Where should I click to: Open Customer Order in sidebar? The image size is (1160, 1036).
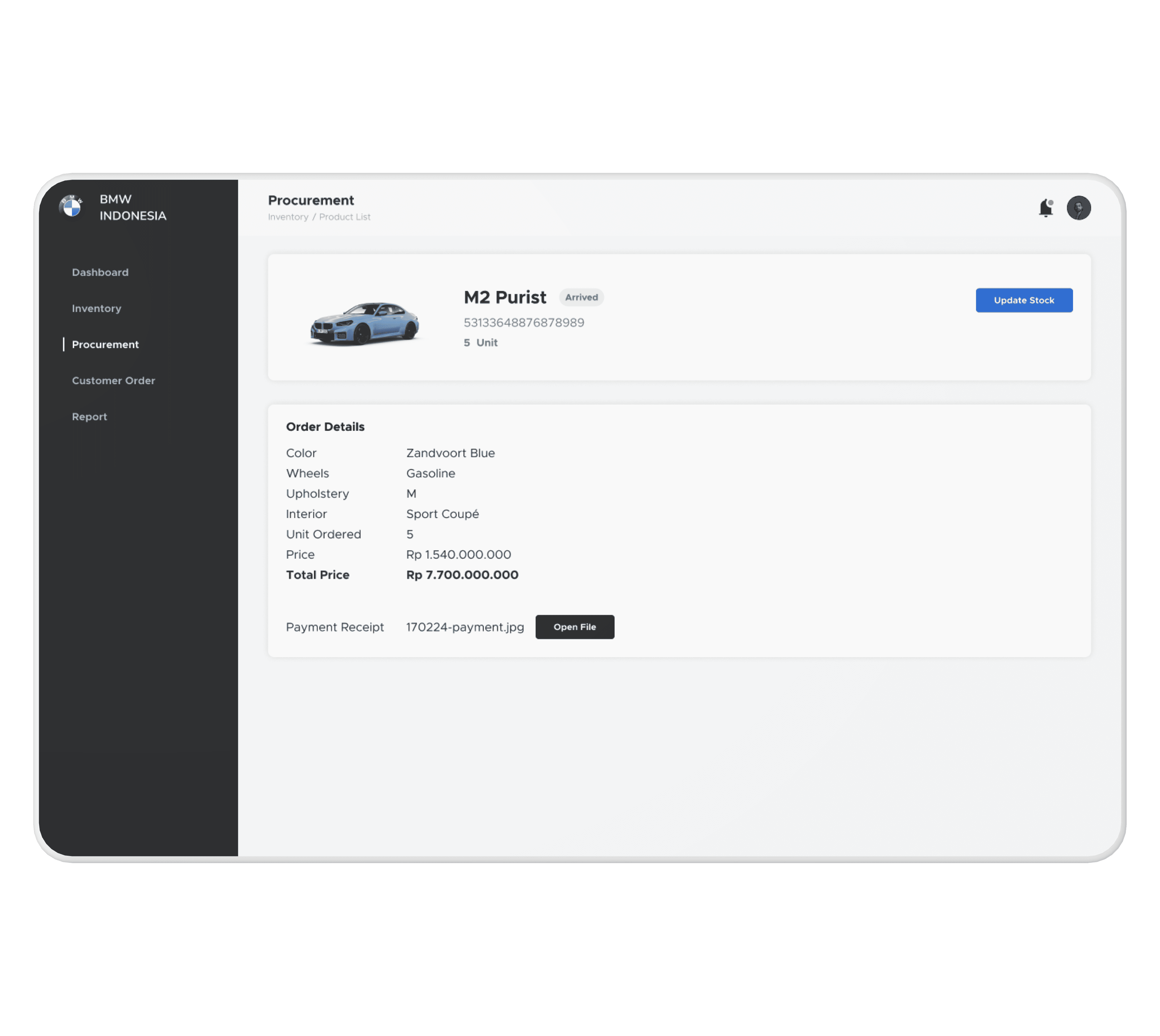point(114,380)
